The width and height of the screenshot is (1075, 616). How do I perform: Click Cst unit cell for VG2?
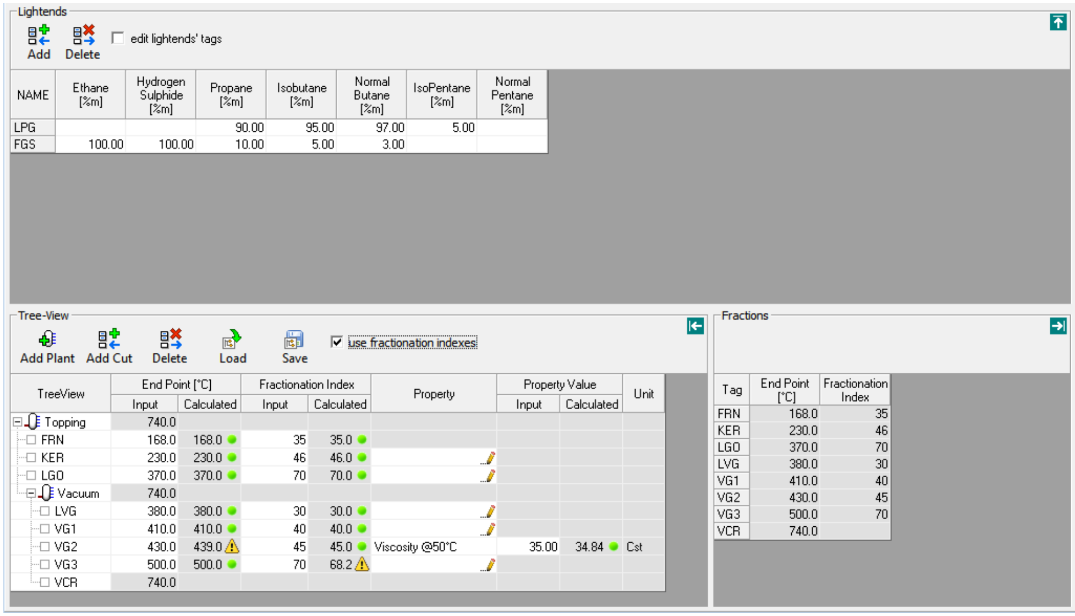(643, 547)
